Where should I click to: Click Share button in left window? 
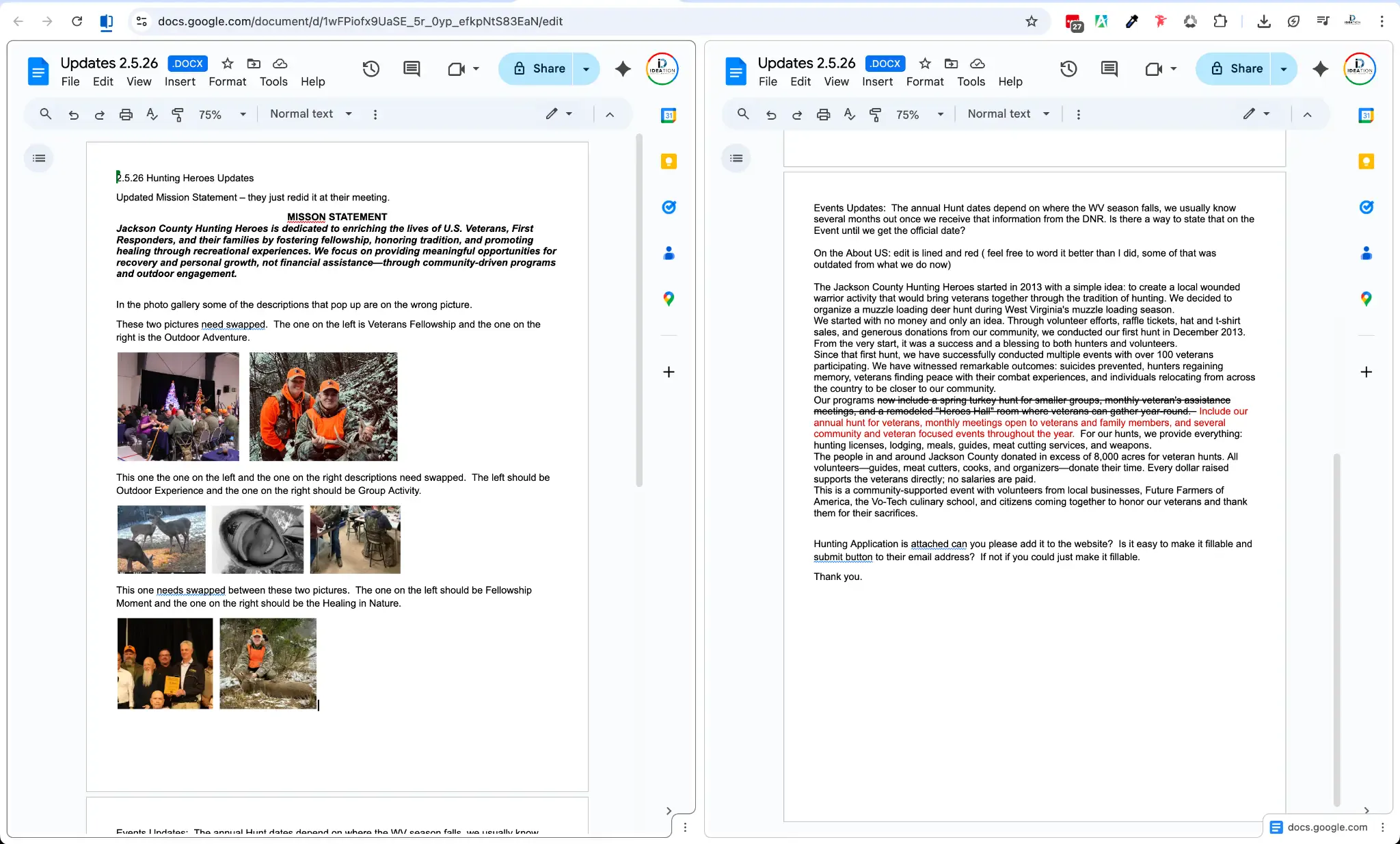click(537, 68)
